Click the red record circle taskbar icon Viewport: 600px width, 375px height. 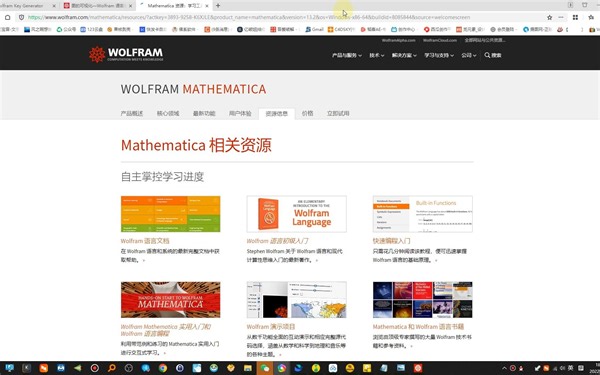pos(95,368)
